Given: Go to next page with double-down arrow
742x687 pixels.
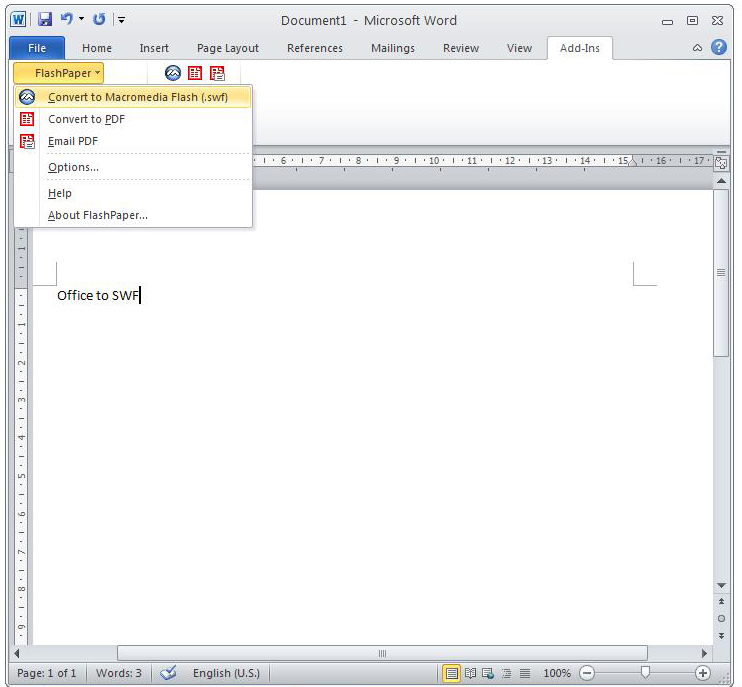Looking at the screenshot, I should (x=721, y=635).
